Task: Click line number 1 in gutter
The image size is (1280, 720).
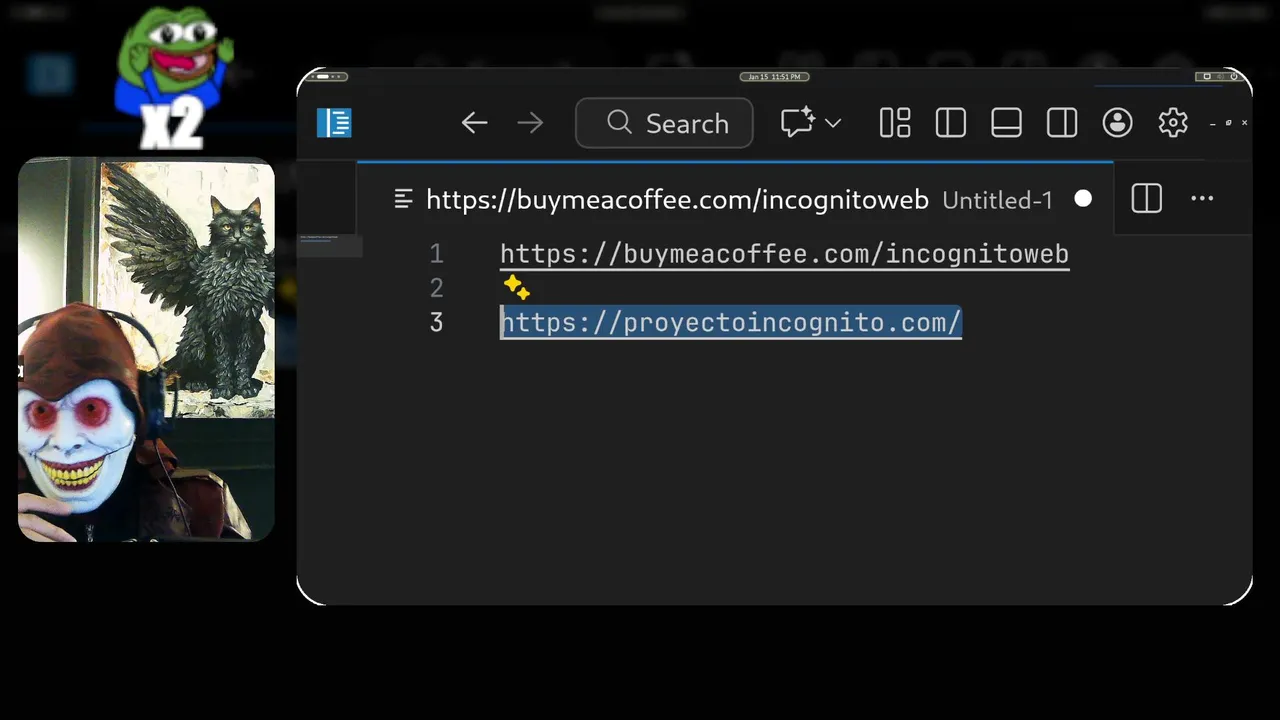Action: 436,254
